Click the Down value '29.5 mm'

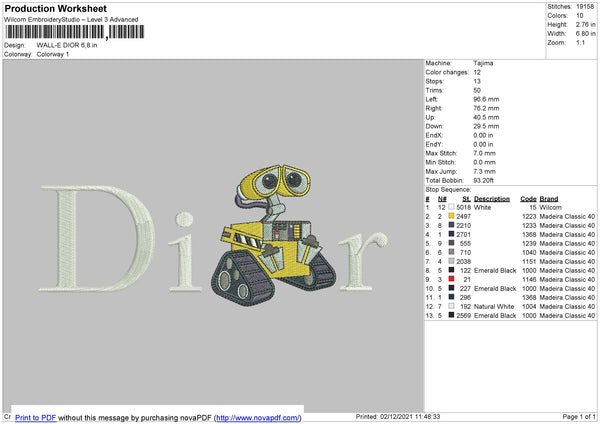pos(486,126)
